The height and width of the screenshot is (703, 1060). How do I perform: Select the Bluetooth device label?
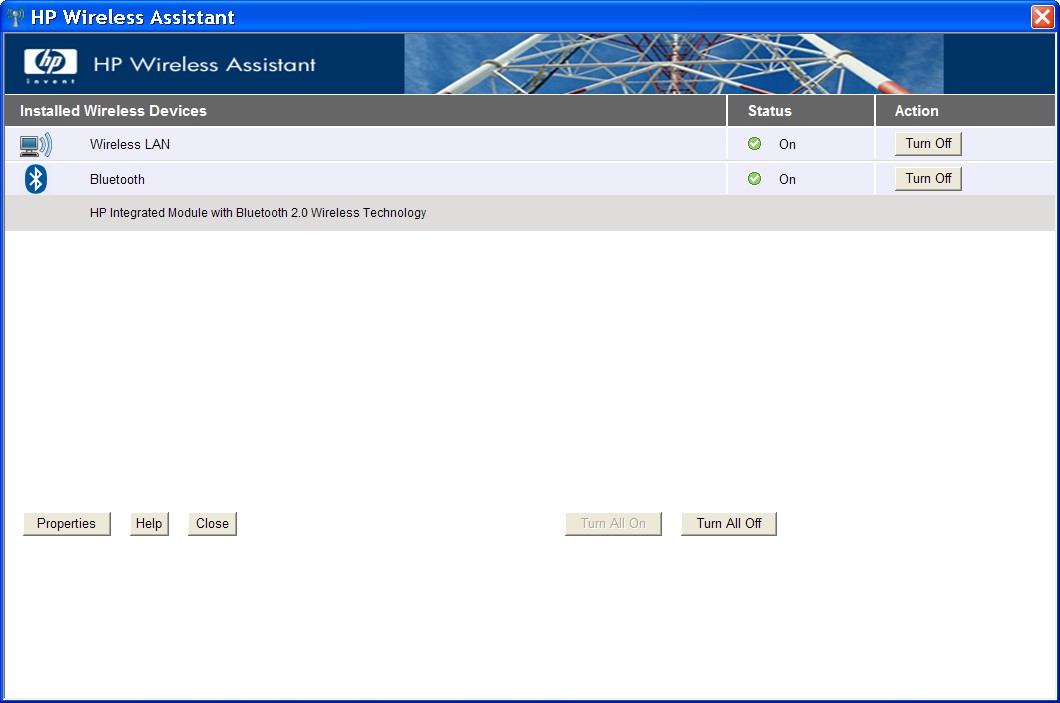pyautogui.click(x=117, y=180)
